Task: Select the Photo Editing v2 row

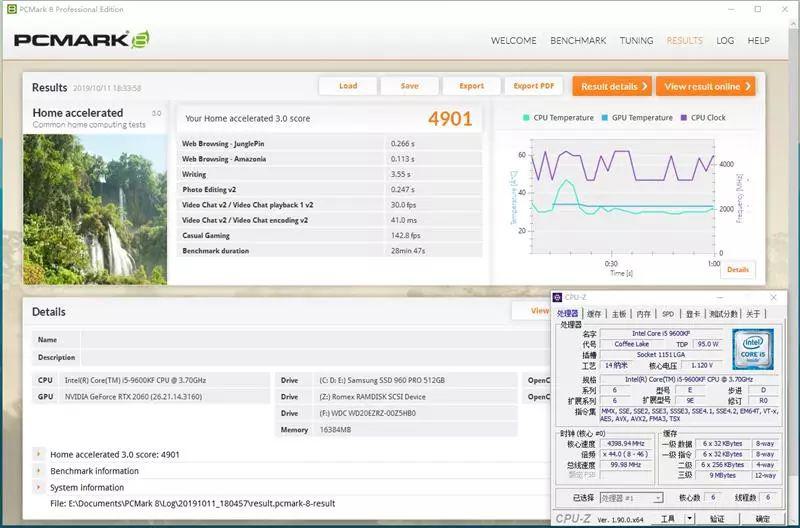Action: point(330,189)
